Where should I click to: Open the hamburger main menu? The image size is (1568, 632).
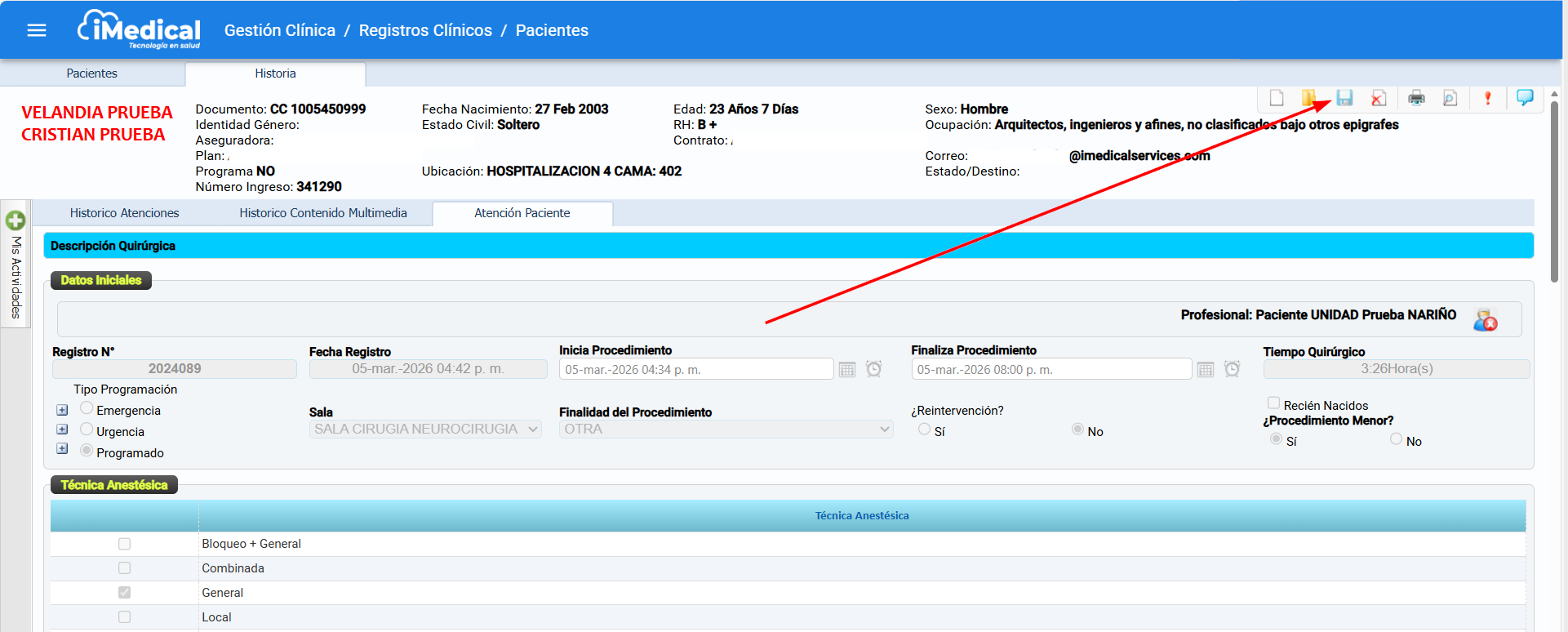click(37, 30)
